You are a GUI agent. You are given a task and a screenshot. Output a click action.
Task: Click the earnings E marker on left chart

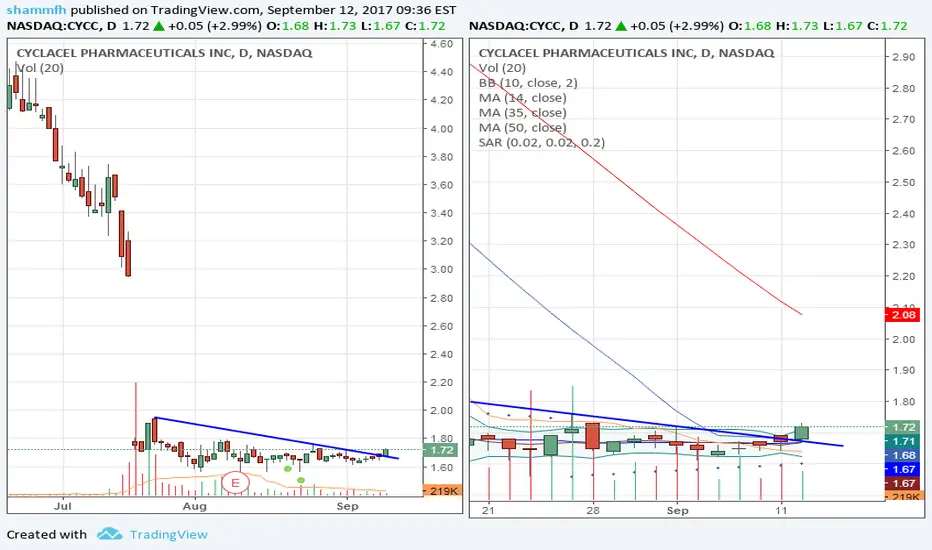[x=235, y=483]
